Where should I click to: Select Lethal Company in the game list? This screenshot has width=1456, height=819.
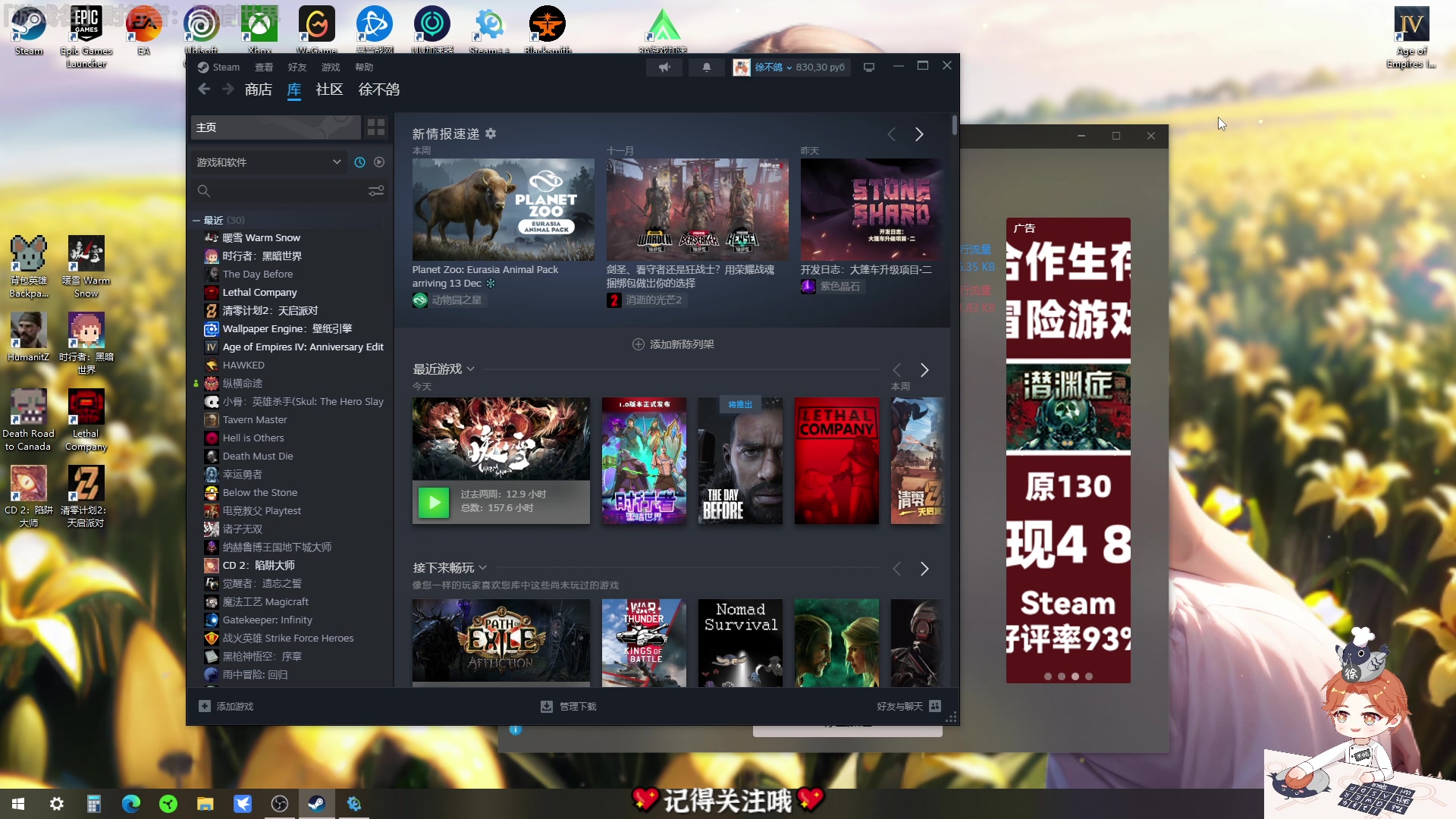pyautogui.click(x=259, y=292)
